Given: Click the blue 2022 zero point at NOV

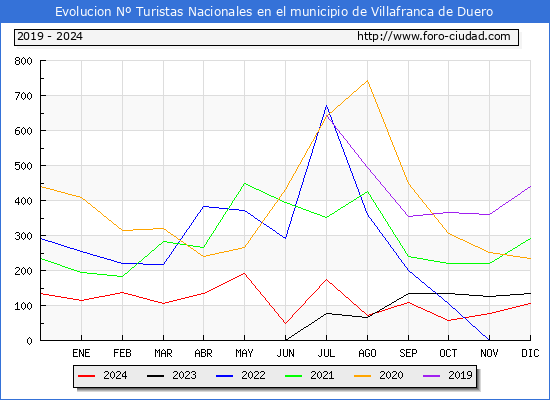Looking at the screenshot, I should [x=489, y=340].
